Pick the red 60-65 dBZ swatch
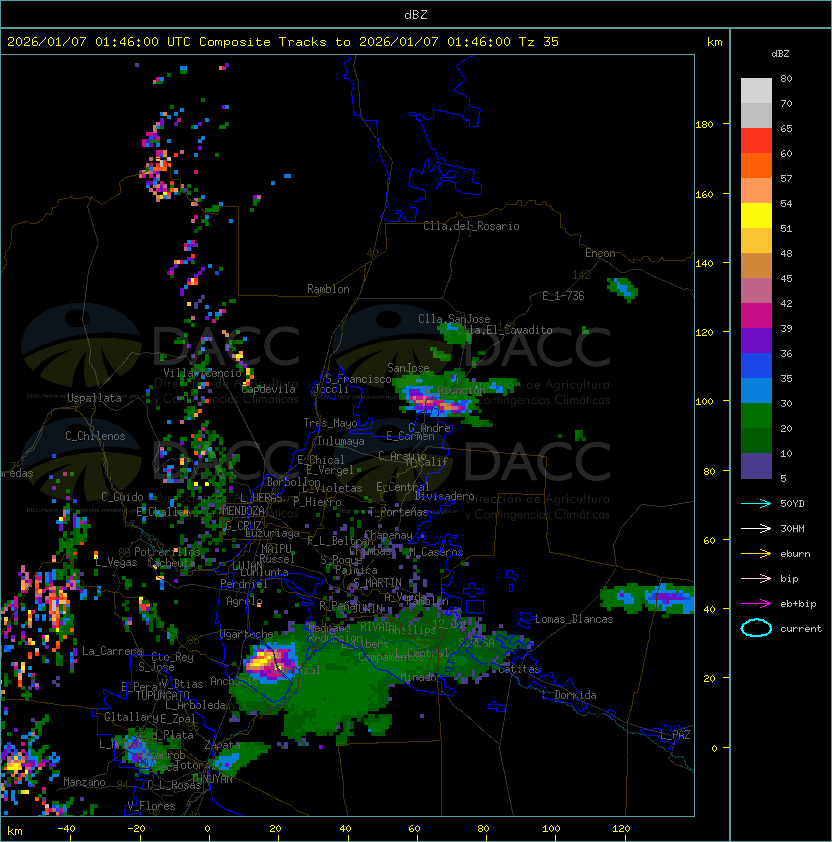This screenshot has height=842, width=832. click(x=756, y=141)
